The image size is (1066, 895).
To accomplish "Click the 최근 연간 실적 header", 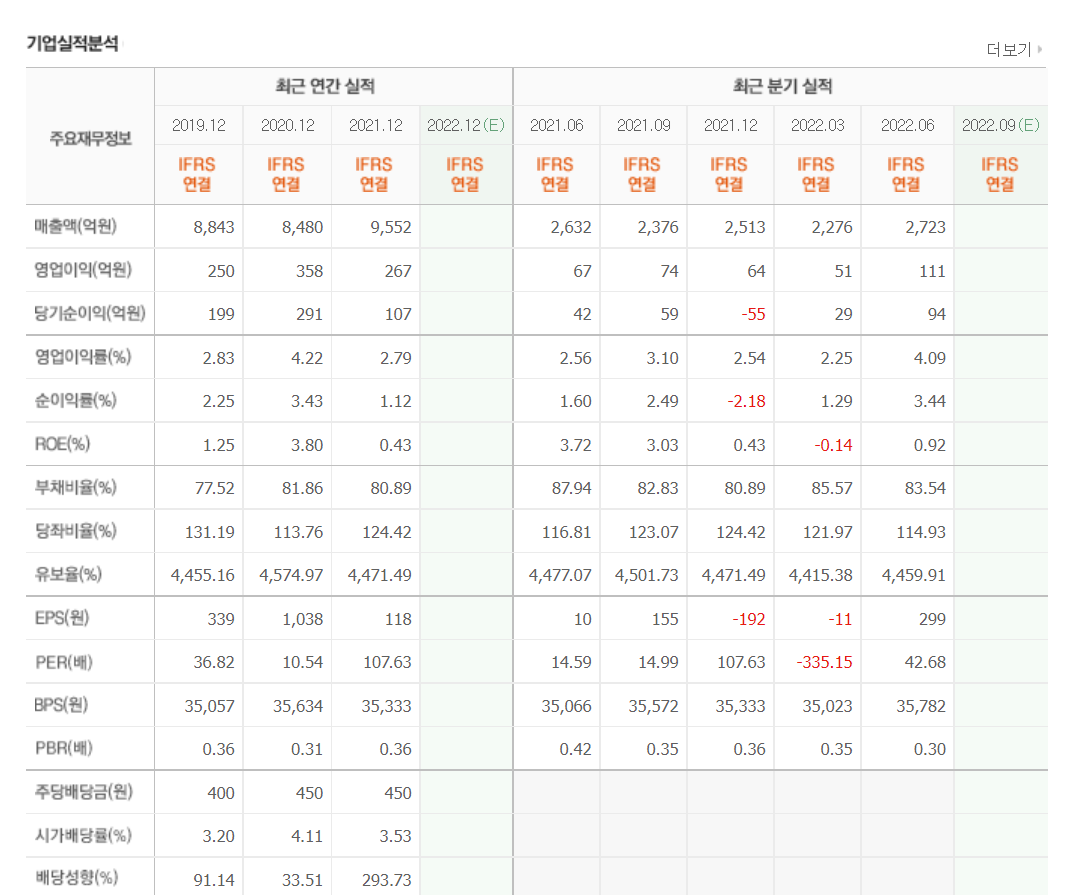I will click(325, 86).
